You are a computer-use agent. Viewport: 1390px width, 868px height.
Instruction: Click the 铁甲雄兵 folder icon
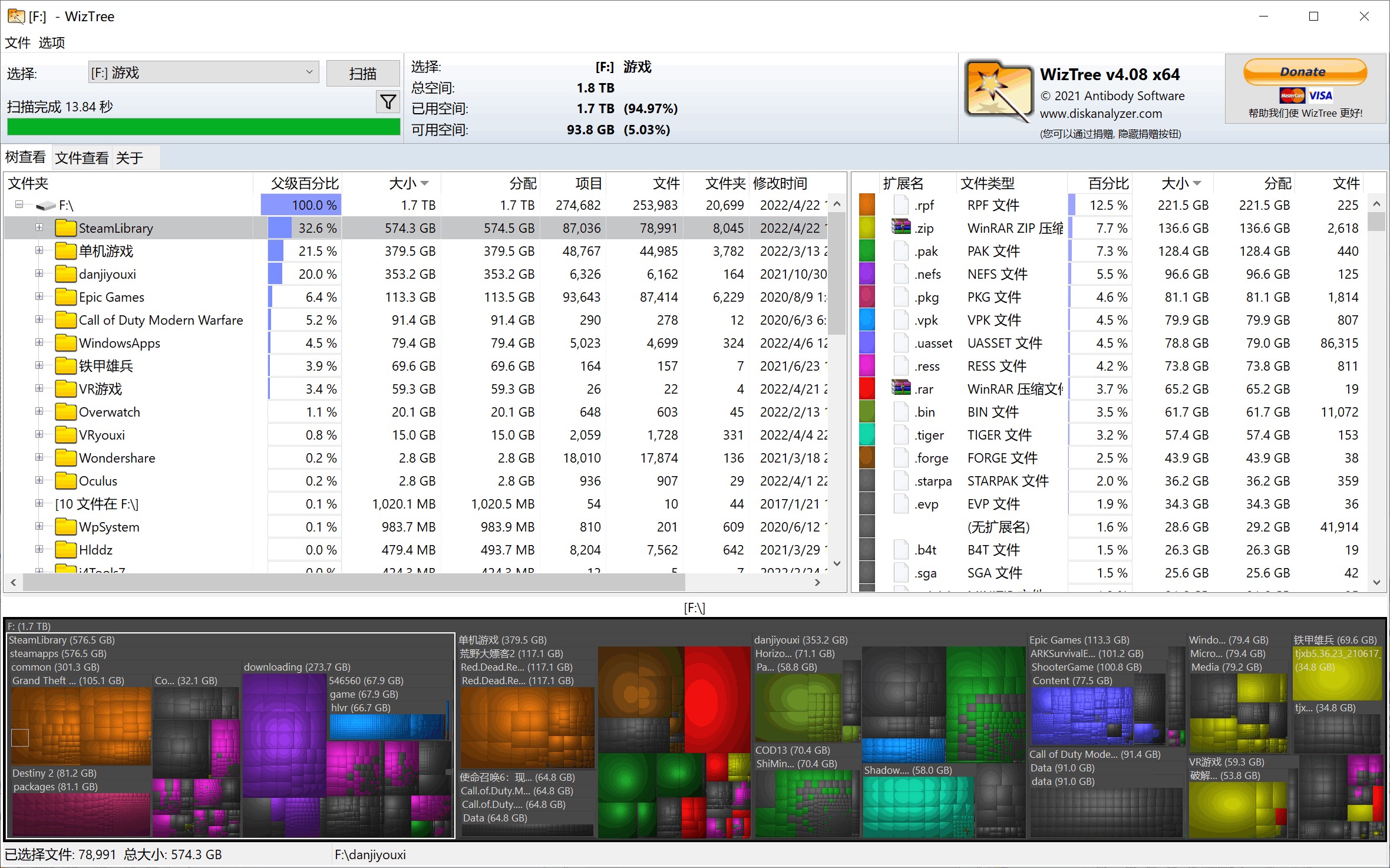point(65,366)
